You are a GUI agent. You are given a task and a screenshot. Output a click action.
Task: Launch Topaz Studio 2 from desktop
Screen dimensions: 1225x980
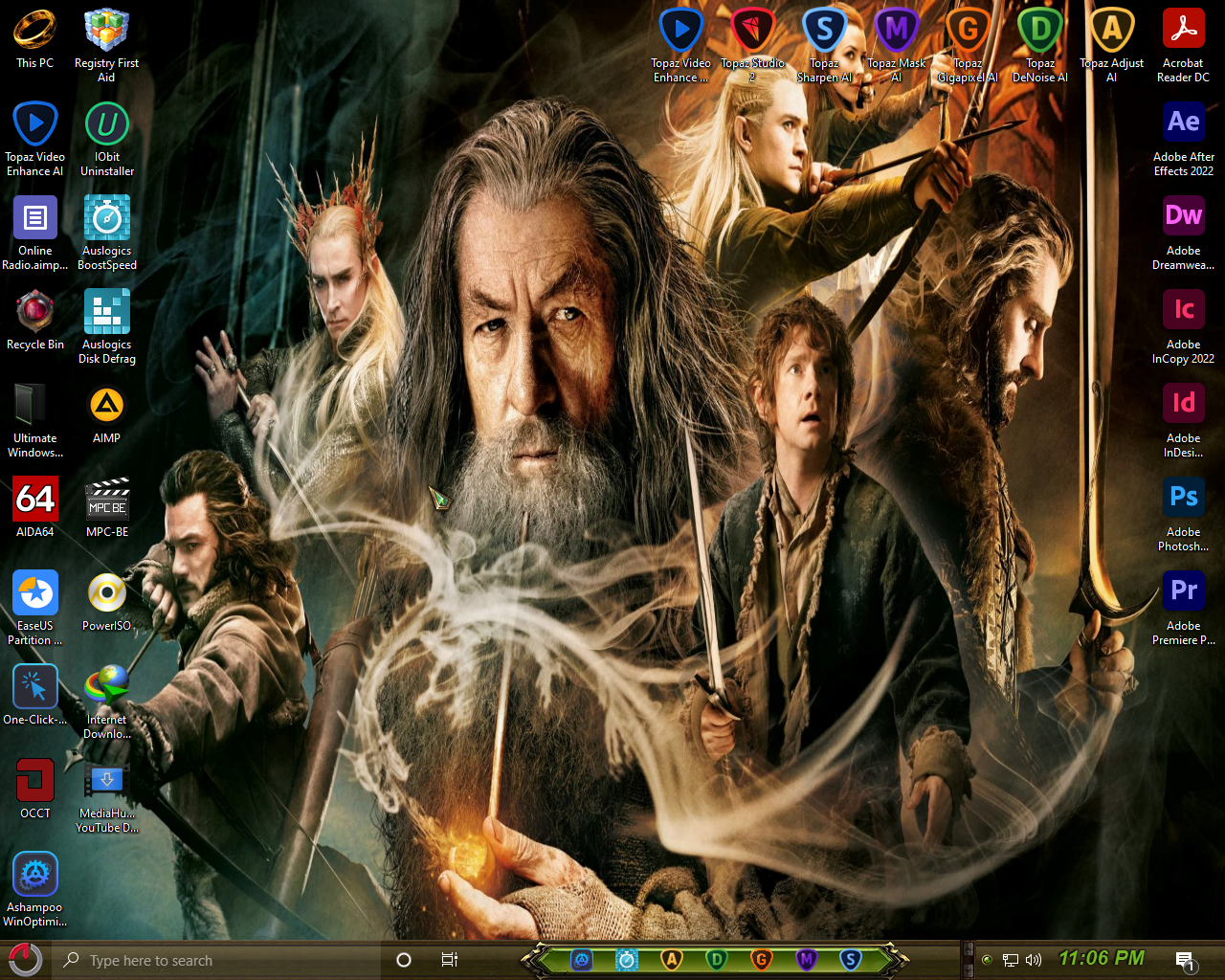coord(752,45)
